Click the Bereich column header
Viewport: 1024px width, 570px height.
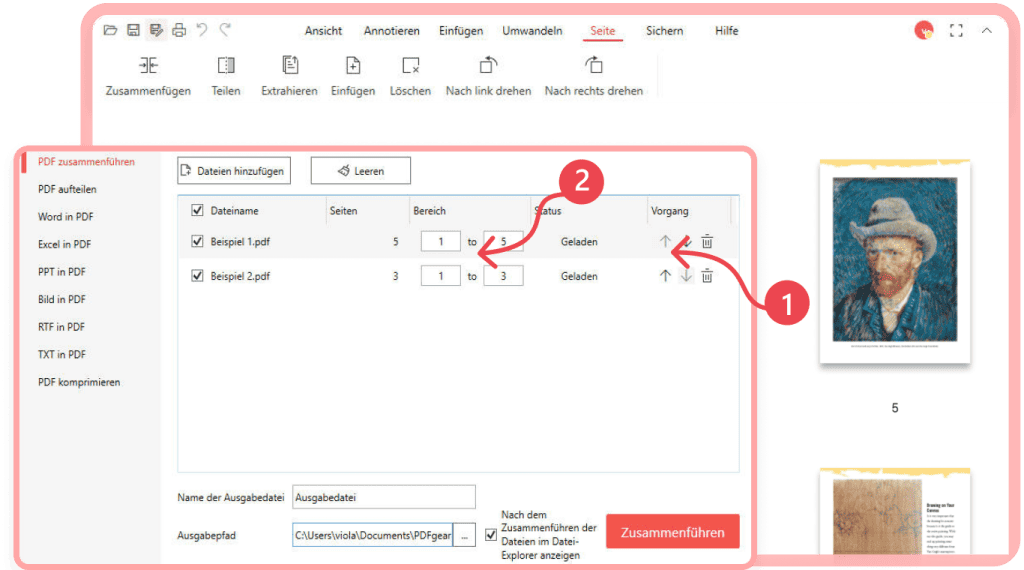(x=429, y=211)
